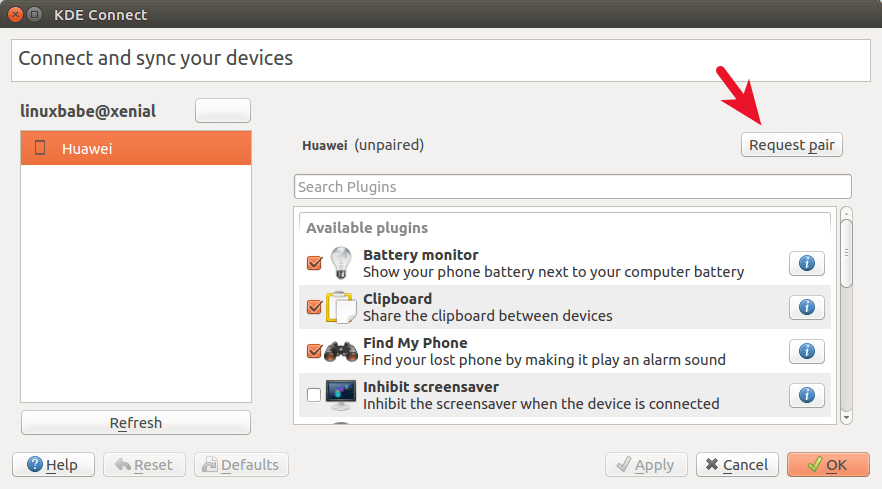Show info about Inhibit screensaver plugin
882x489 pixels.
tap(807, 395)
